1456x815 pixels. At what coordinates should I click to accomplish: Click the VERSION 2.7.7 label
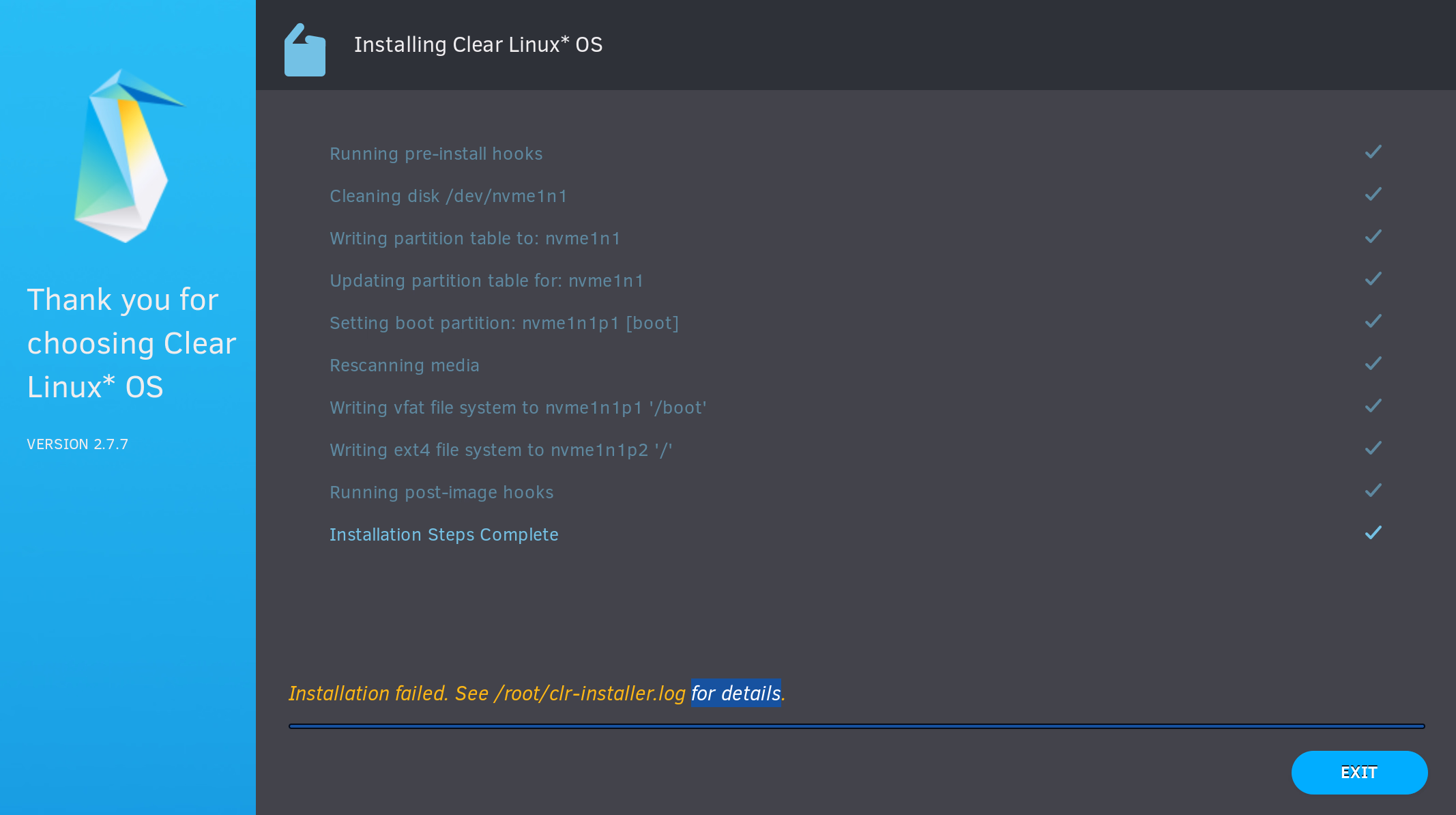coord(77,444)
